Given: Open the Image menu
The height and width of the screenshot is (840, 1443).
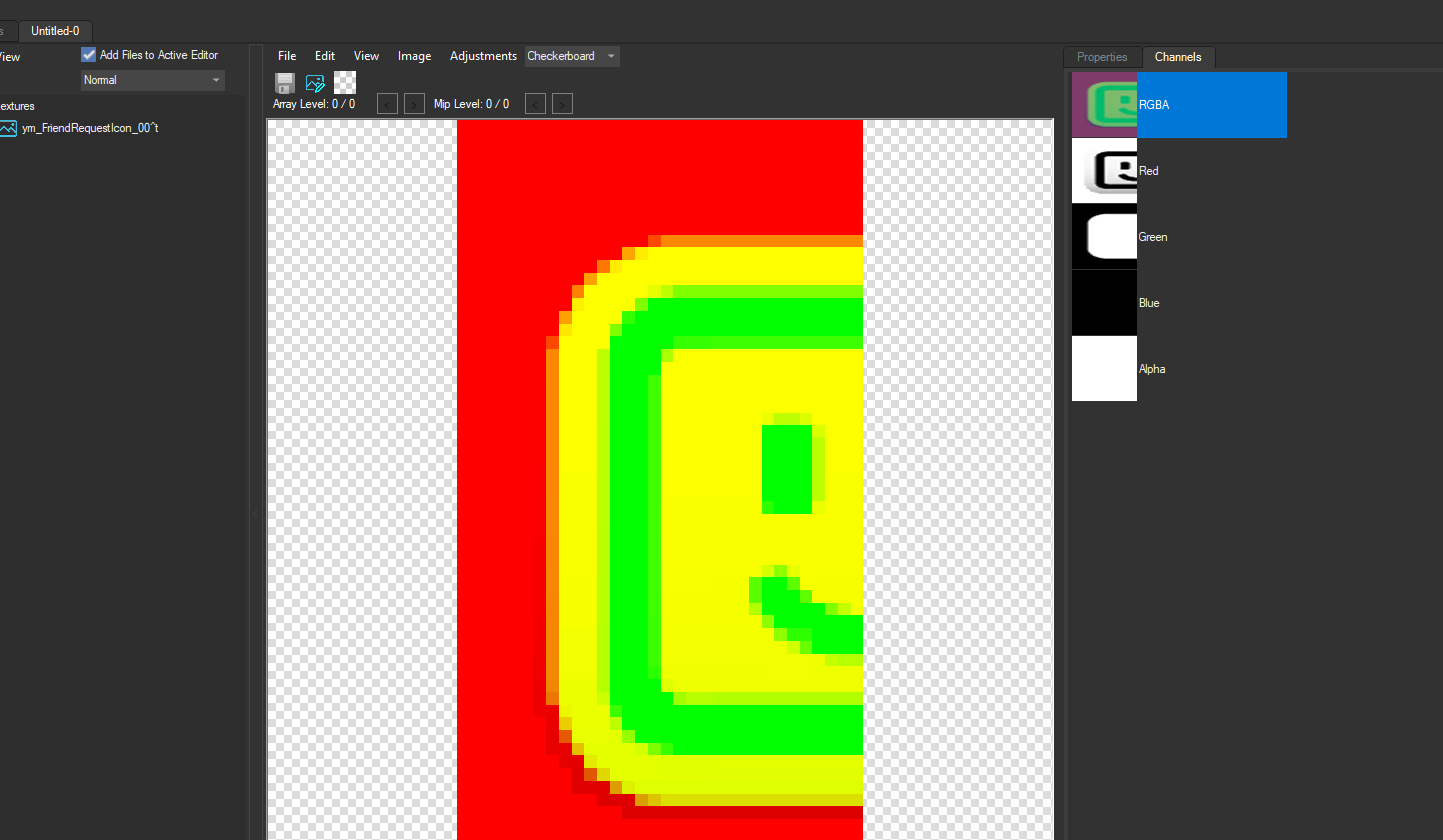Looking at the screenshot, I should (414, 56).
